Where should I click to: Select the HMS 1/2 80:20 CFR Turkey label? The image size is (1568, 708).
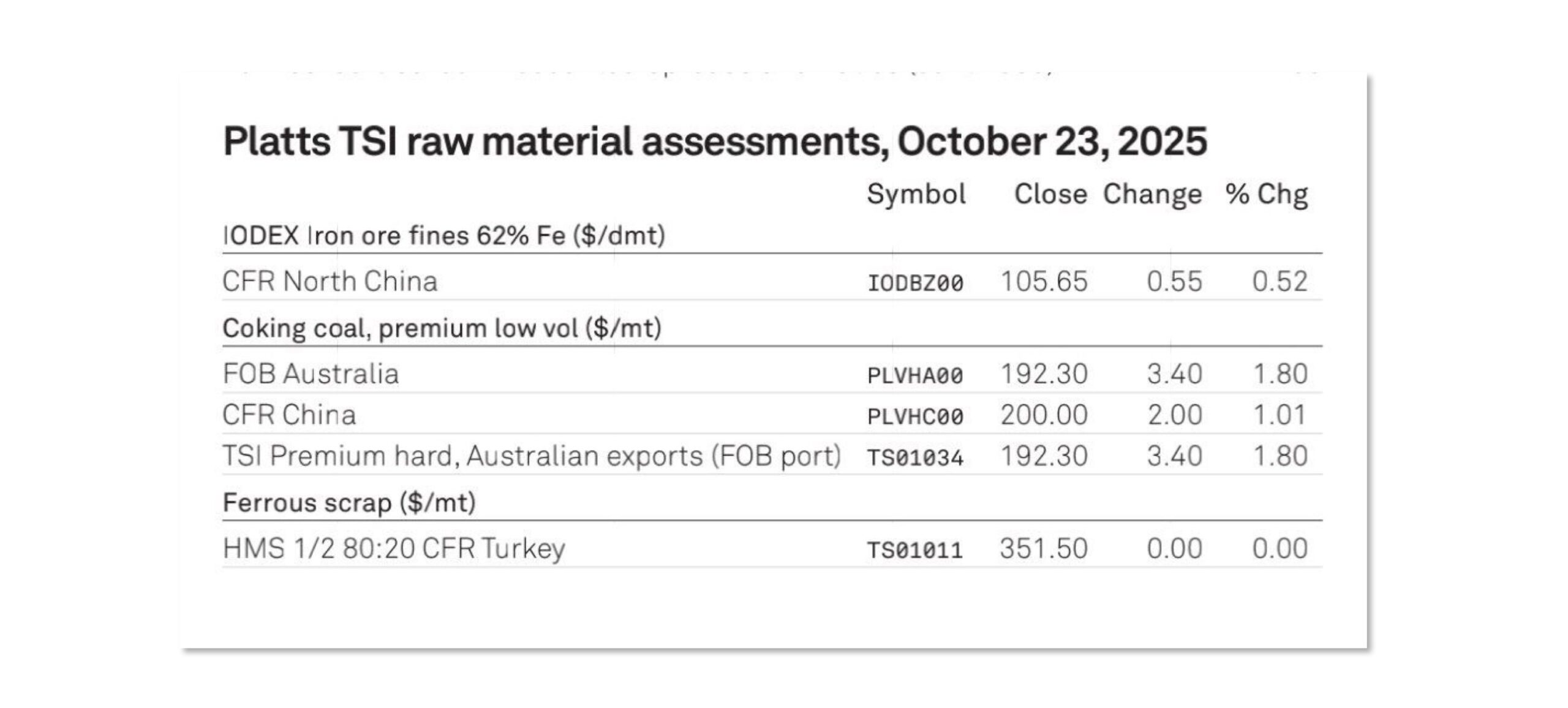coord(393,548)
